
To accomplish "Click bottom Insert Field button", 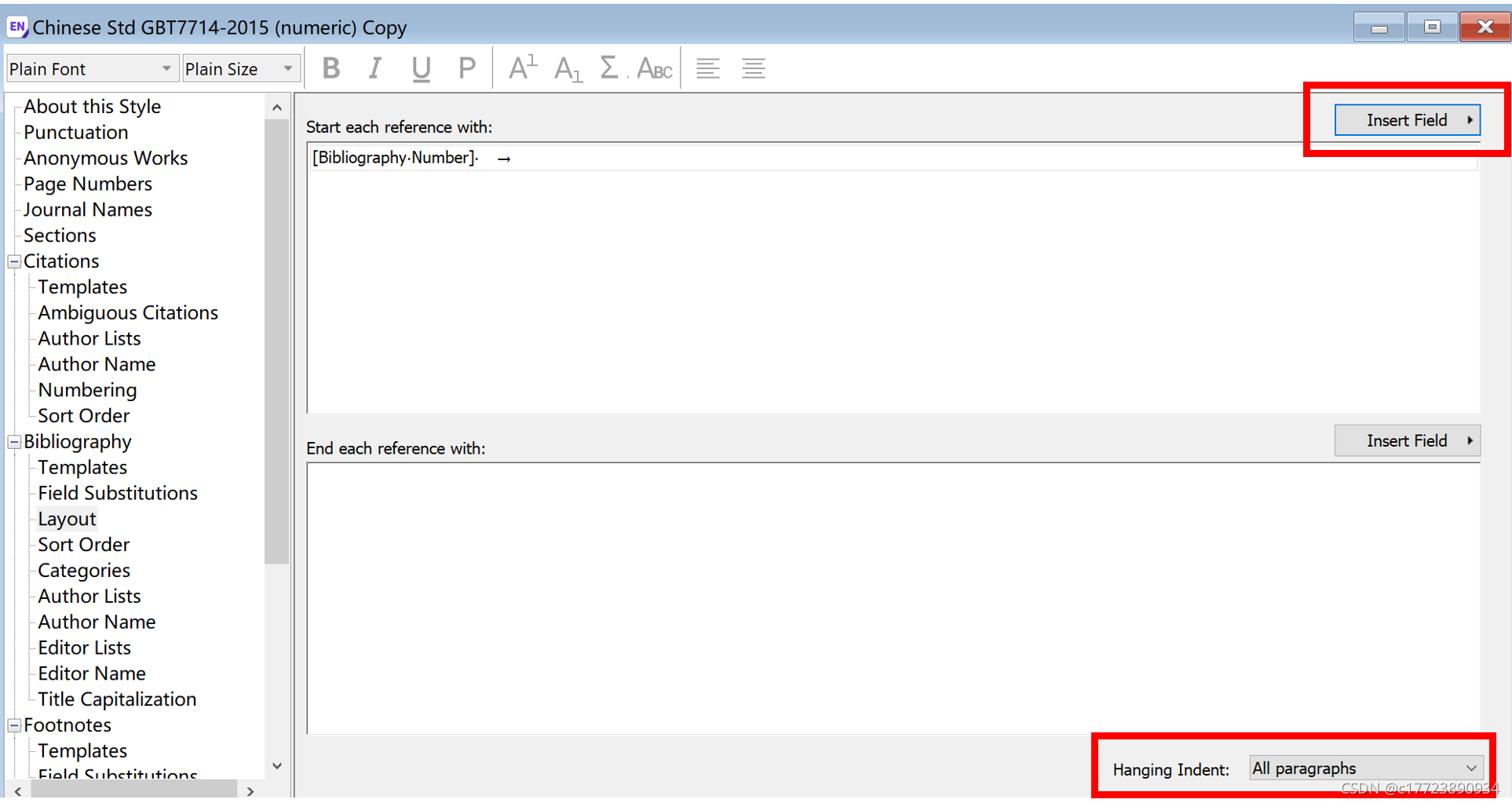I will [x=1407, y=441].
